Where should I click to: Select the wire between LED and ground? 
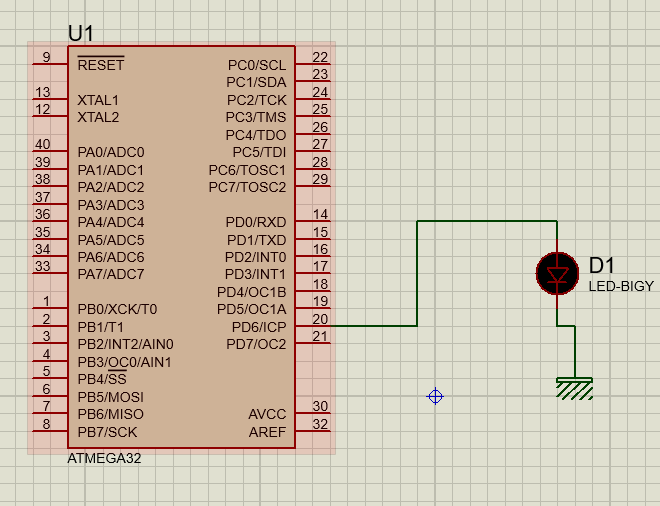(575, 350)
